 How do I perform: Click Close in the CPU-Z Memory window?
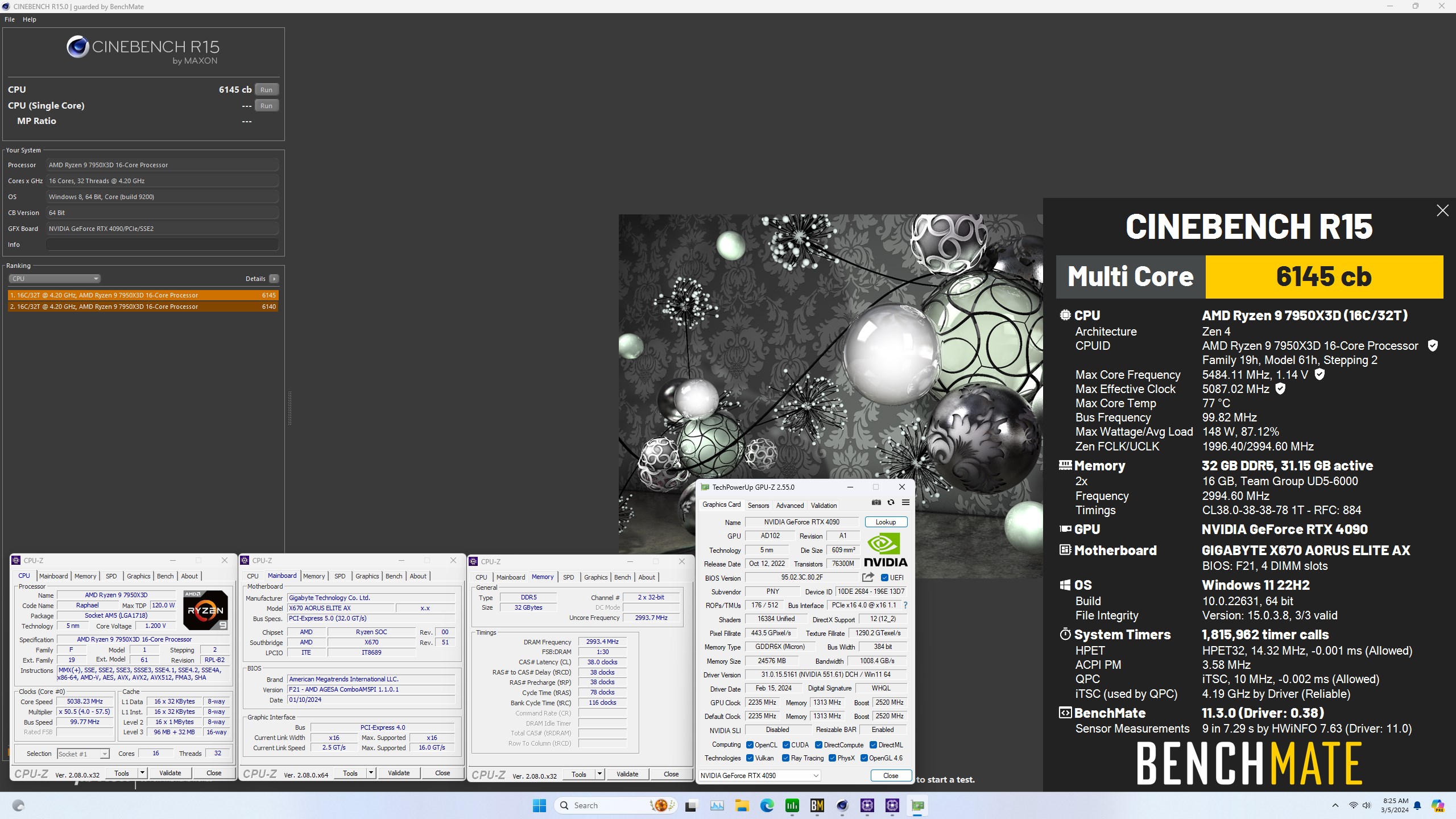tap(671, 774)
